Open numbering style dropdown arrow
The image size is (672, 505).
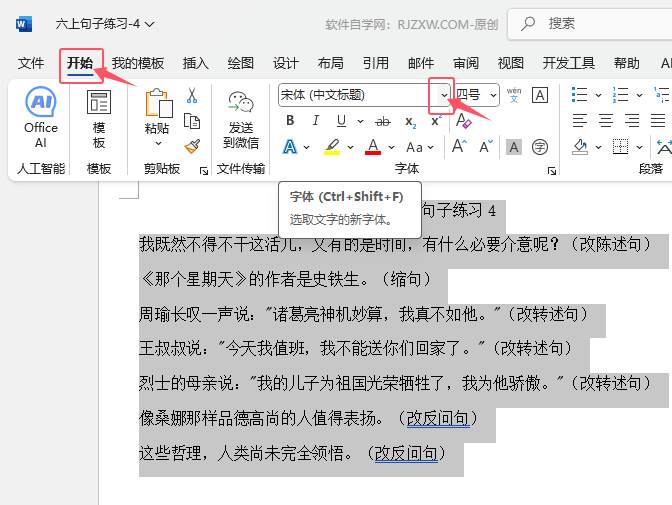tap(639, 95)
